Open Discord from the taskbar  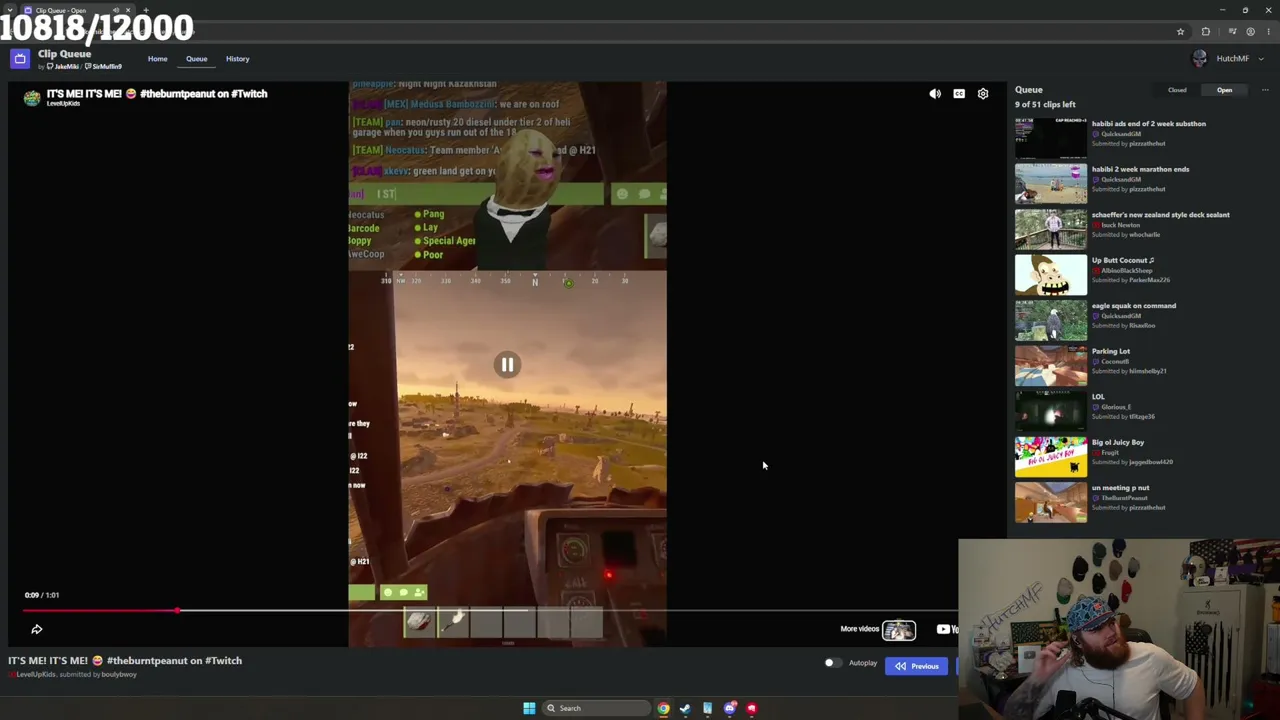[x=730, y=708]
